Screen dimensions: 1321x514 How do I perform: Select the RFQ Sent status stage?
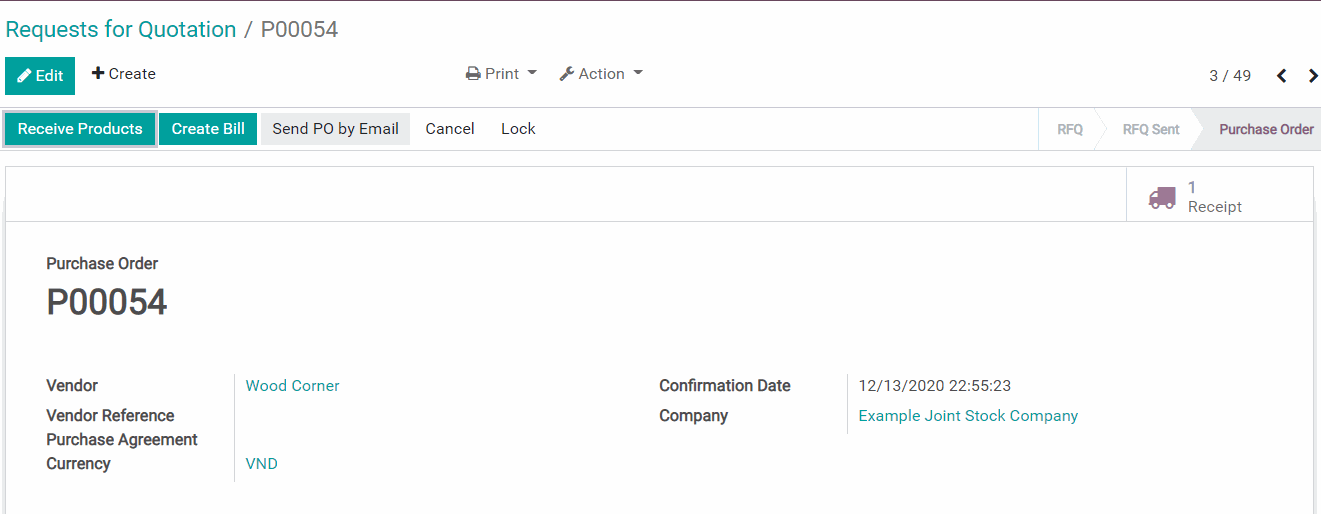(x=1150, y=129)
